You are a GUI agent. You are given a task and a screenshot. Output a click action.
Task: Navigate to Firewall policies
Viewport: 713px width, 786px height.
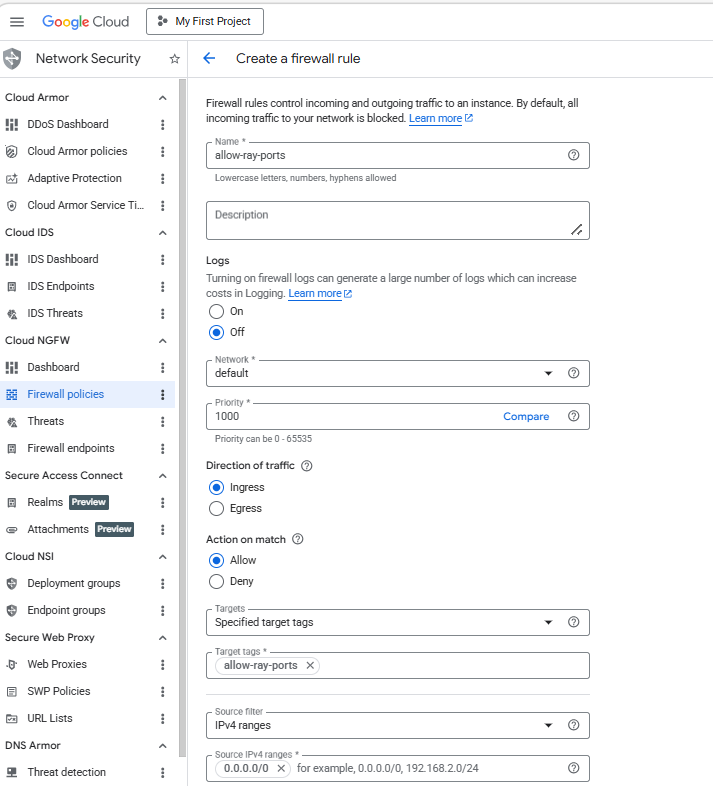pos(66,395)
